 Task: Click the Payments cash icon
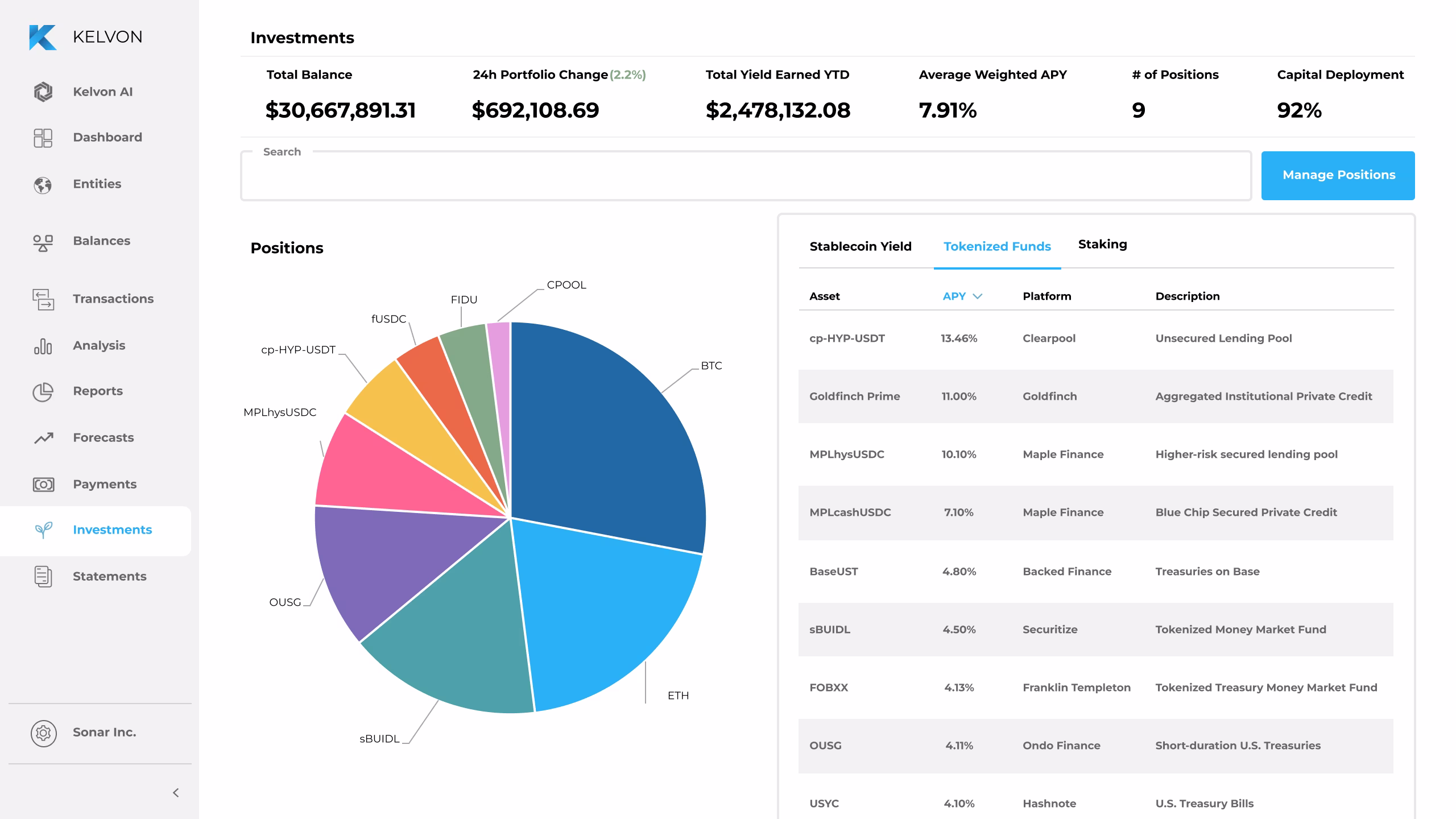43,485
